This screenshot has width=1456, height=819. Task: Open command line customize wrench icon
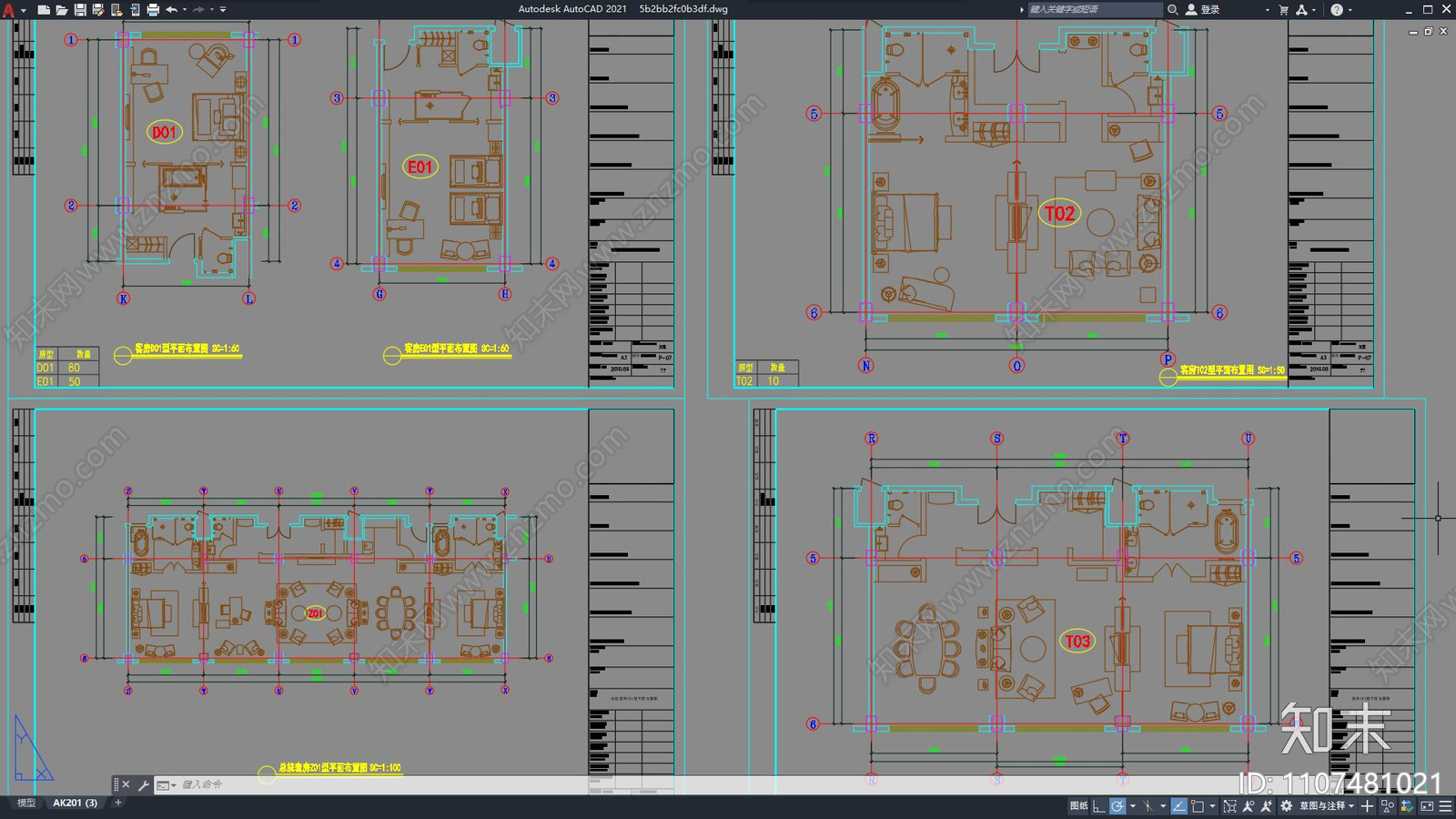click(143, 784)
